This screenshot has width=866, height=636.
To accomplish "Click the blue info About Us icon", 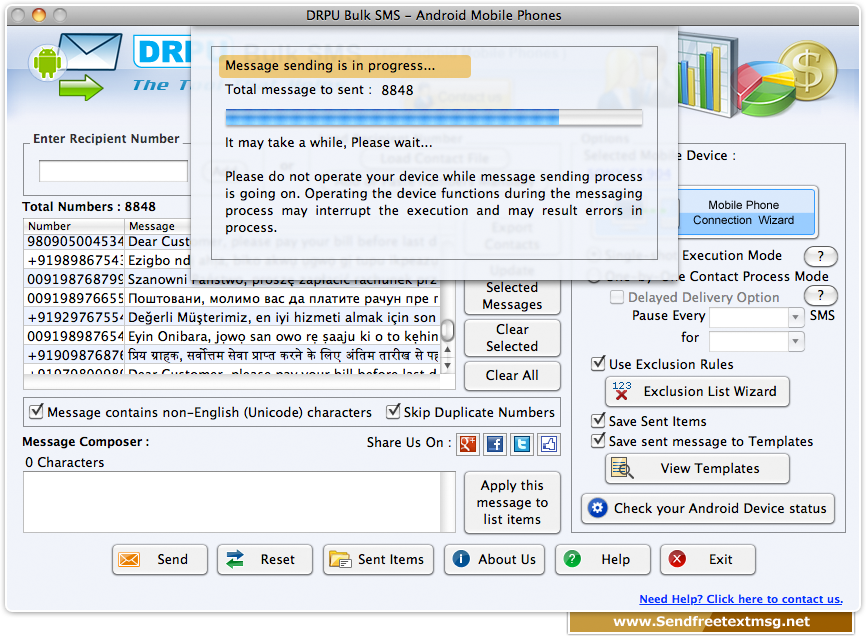I will click(461, 559).
